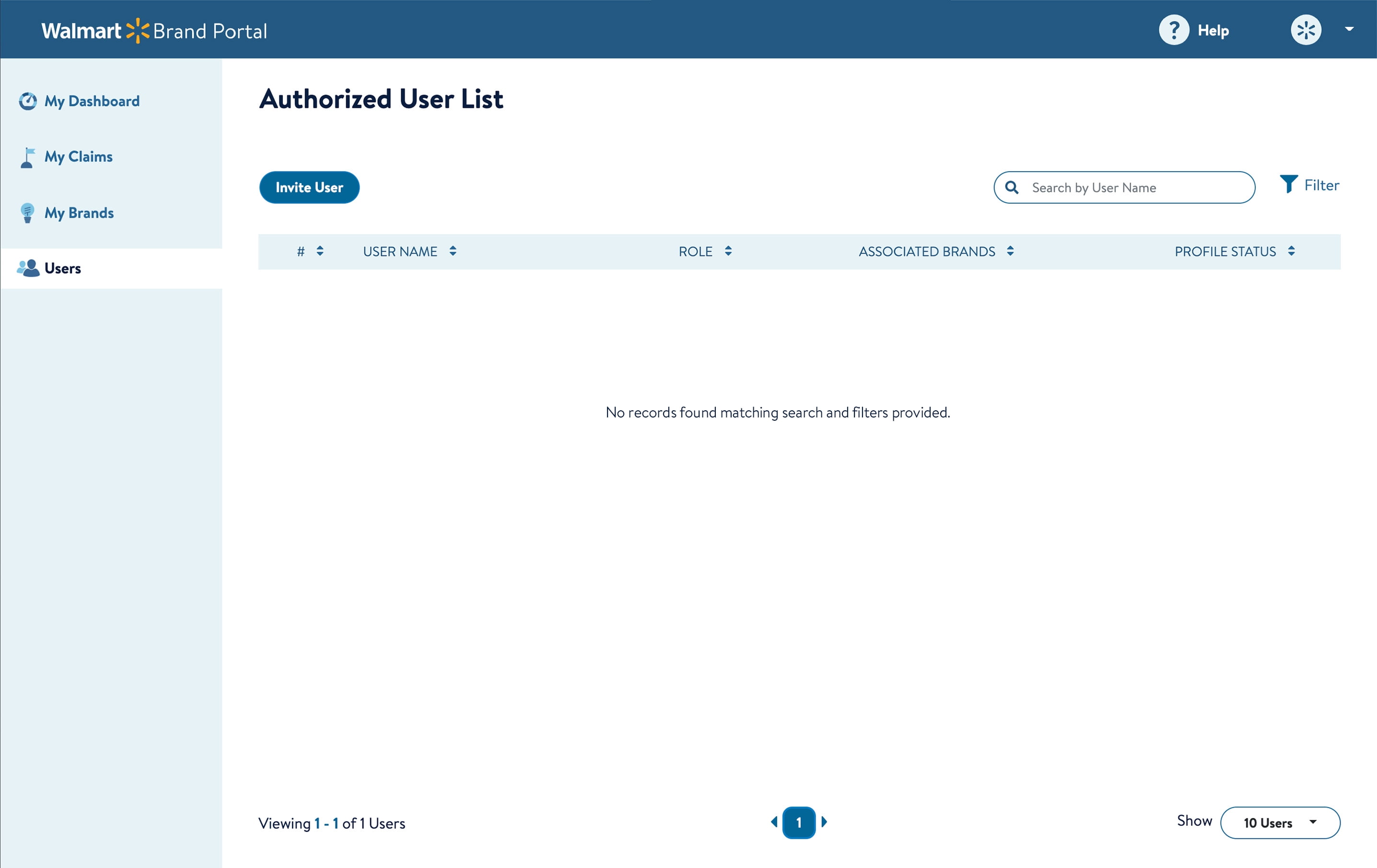Go to My Claims in sidebar
1377x868 pixels.
(78, 157)
